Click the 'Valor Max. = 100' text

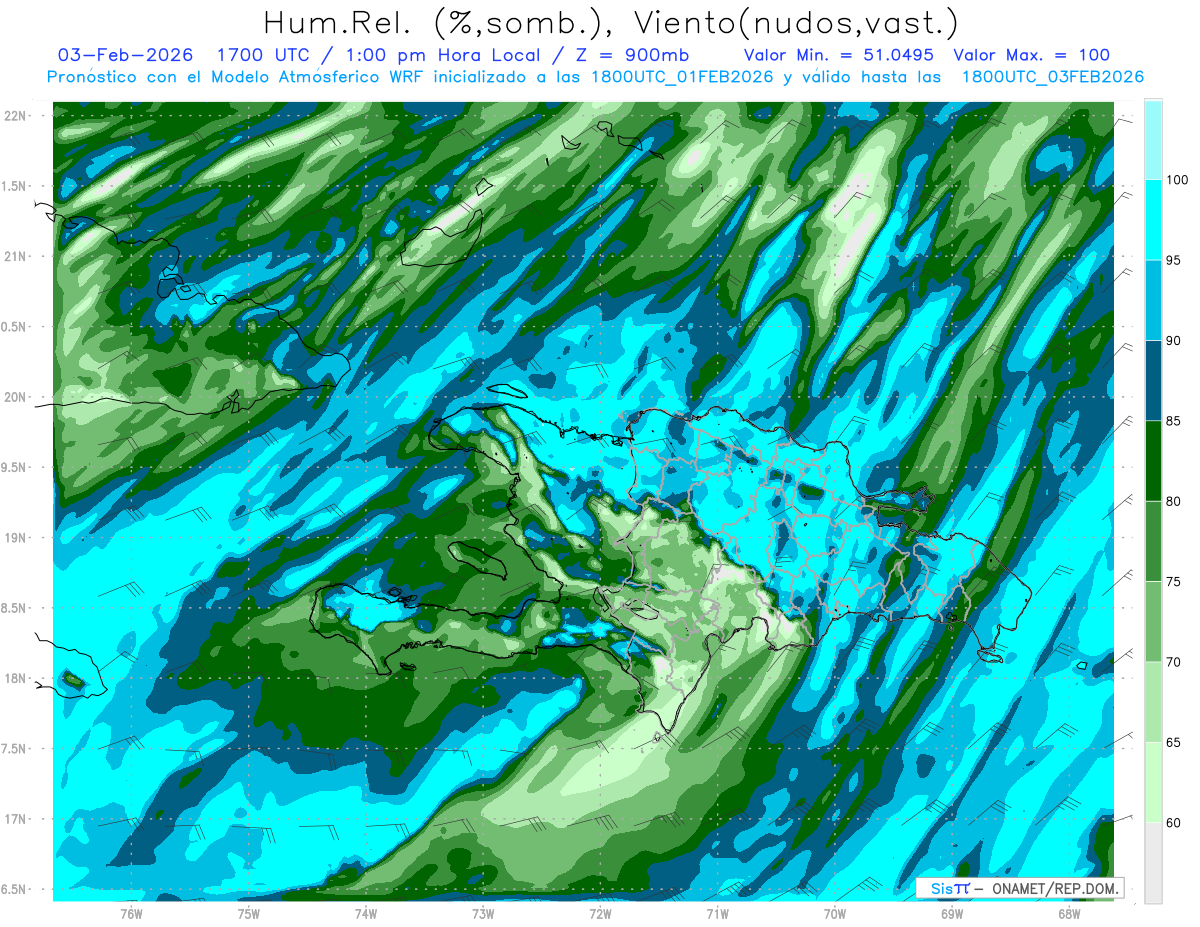(x=1031, y=55)
